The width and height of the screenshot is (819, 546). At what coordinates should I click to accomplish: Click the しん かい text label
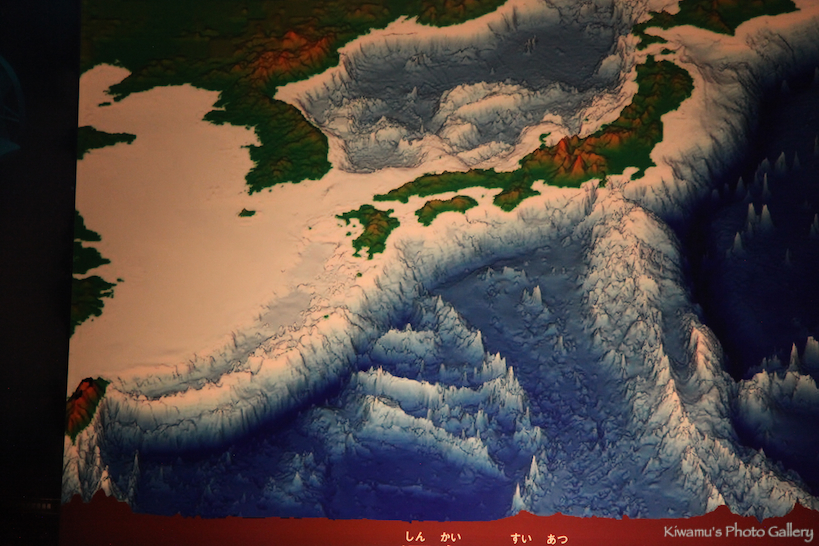click(x=433, y=537)
